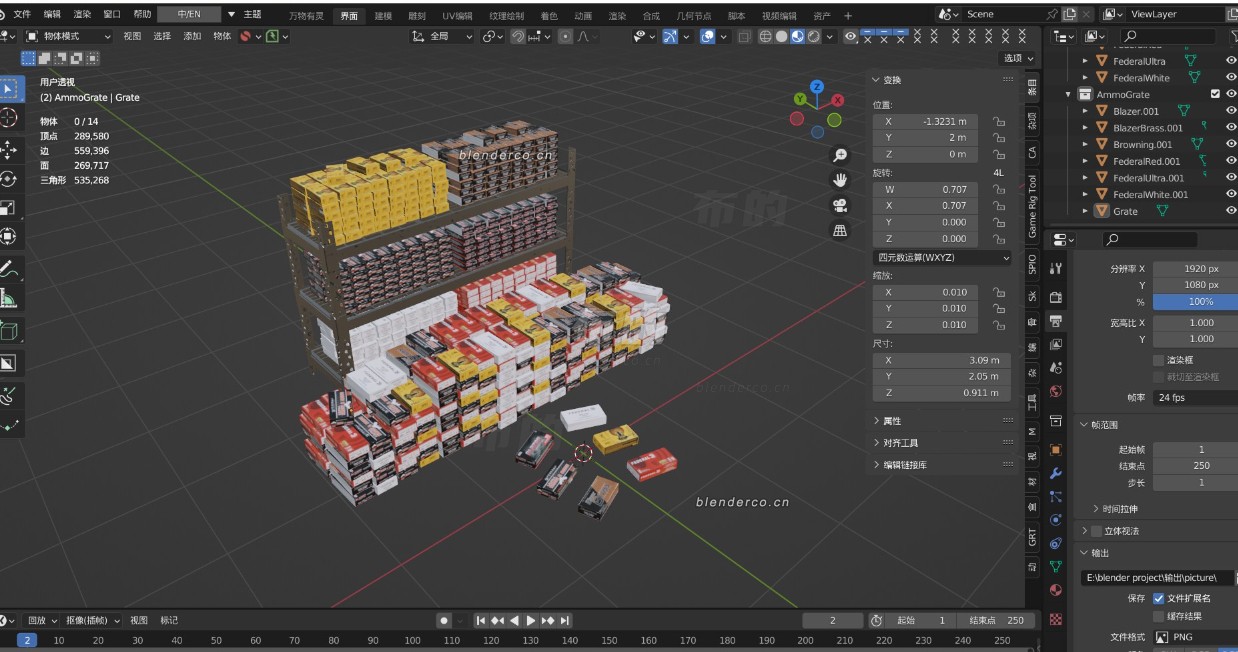Select the Measure tool in left toolbar
This screenshot has width=1238, height=652.
point(8,299)
